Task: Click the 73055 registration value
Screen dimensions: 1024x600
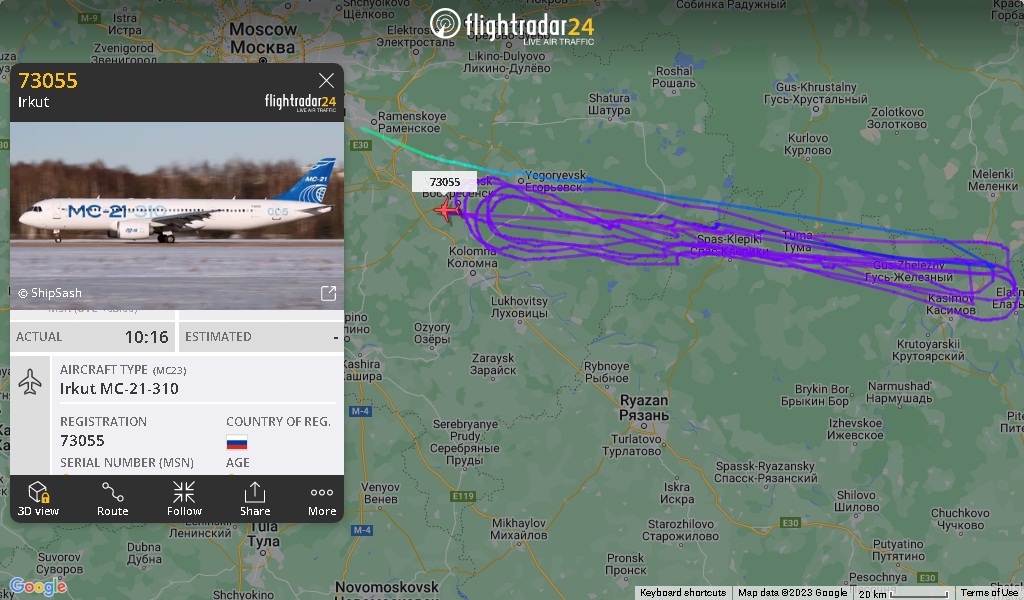Action: tap(82, 441)
